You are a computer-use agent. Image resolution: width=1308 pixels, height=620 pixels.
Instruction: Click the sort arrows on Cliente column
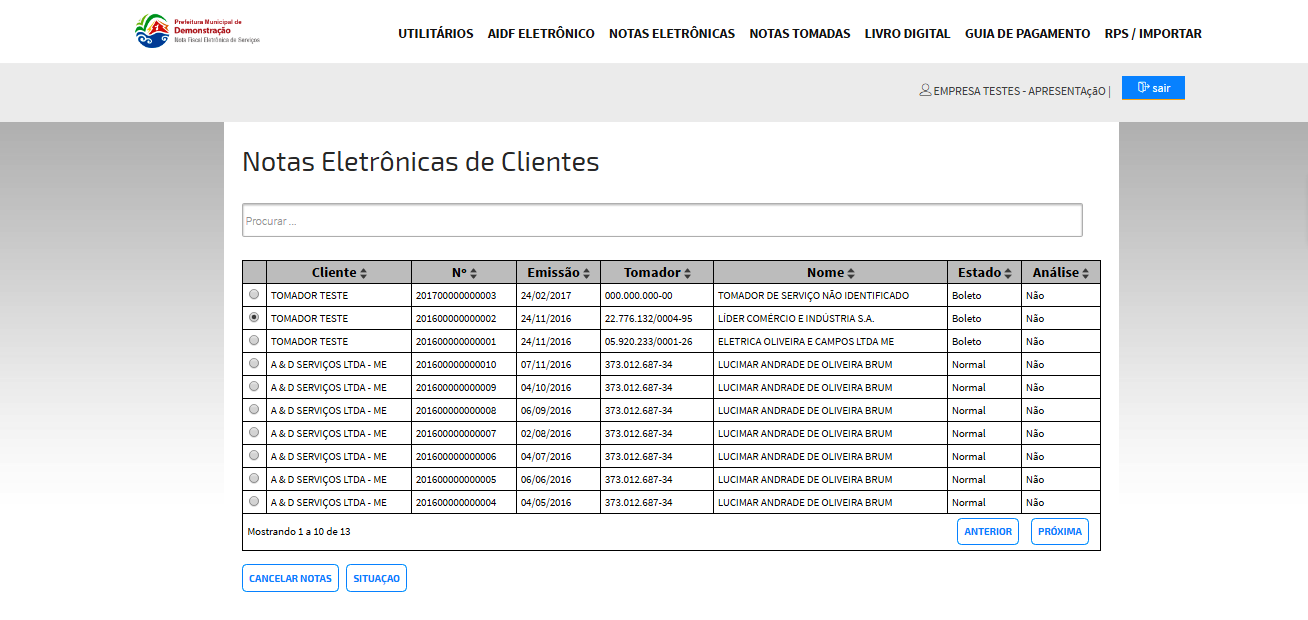364,273
